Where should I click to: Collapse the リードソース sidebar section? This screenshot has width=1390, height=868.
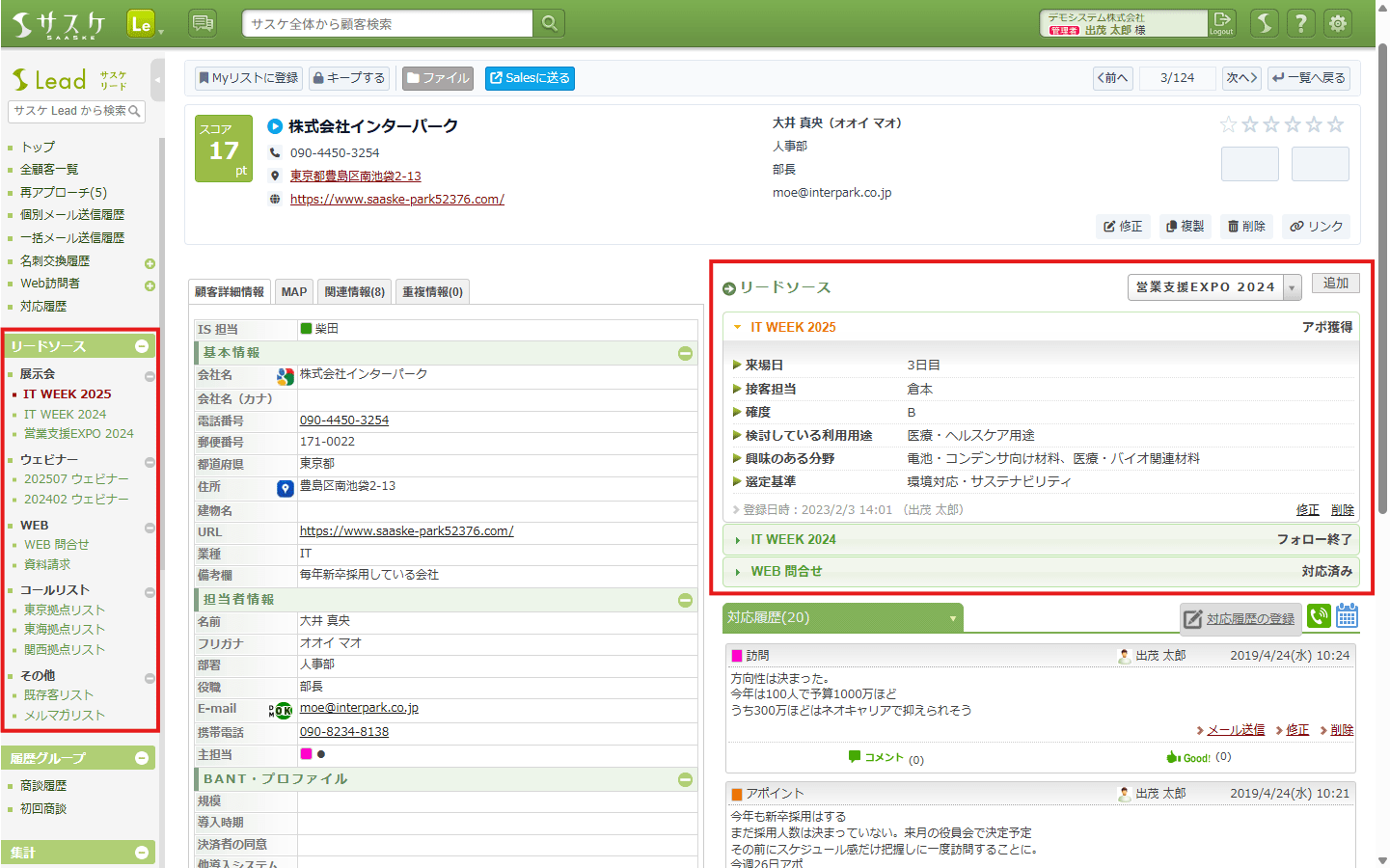click(142, 346)
